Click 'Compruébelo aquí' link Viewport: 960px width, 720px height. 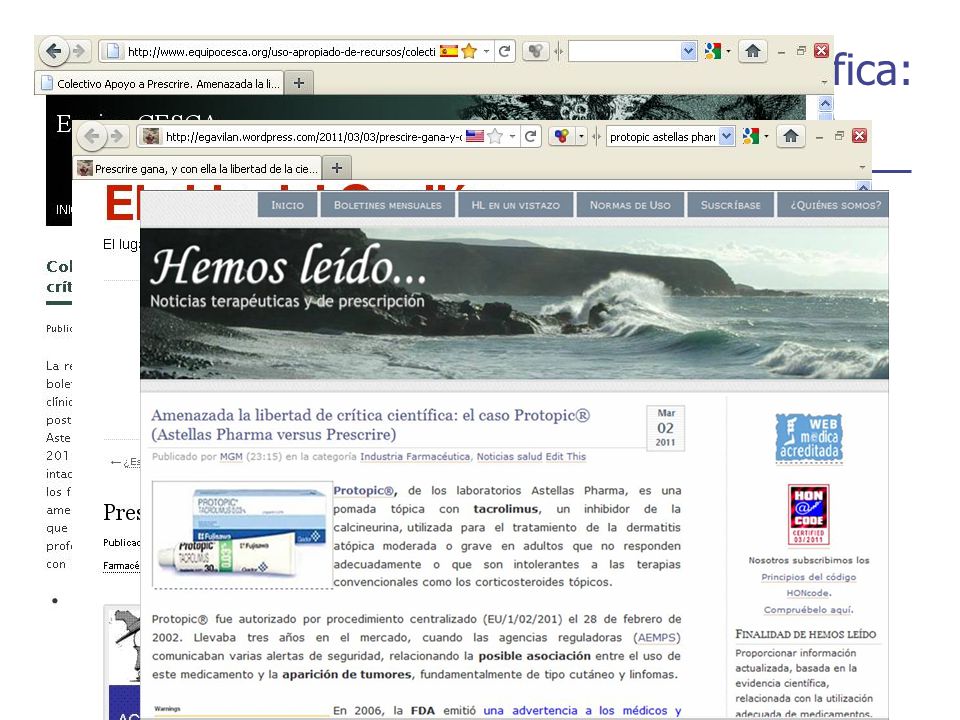pos(808,609)
